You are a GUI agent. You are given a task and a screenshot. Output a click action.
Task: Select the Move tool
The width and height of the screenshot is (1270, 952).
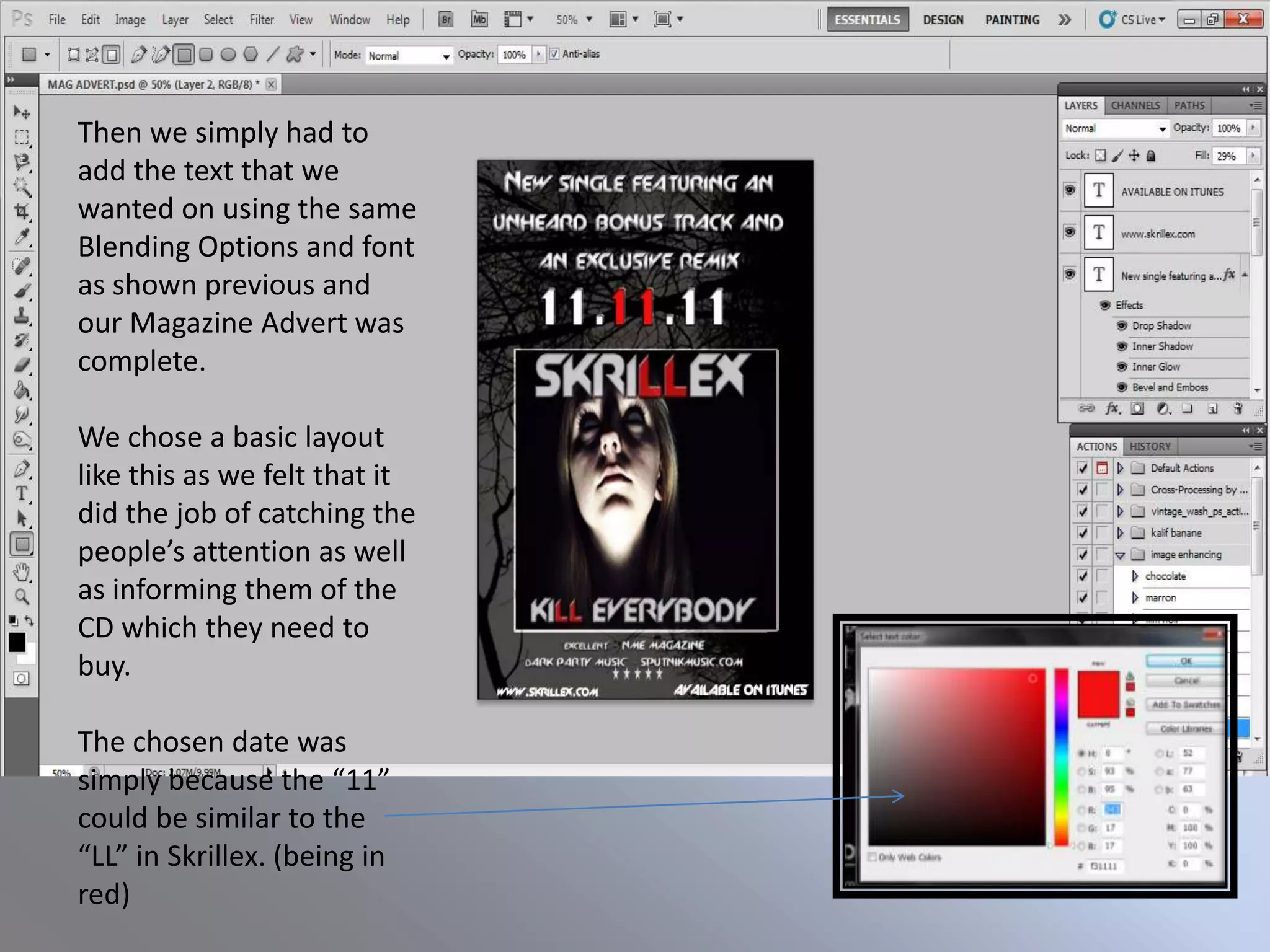point(22,112)
